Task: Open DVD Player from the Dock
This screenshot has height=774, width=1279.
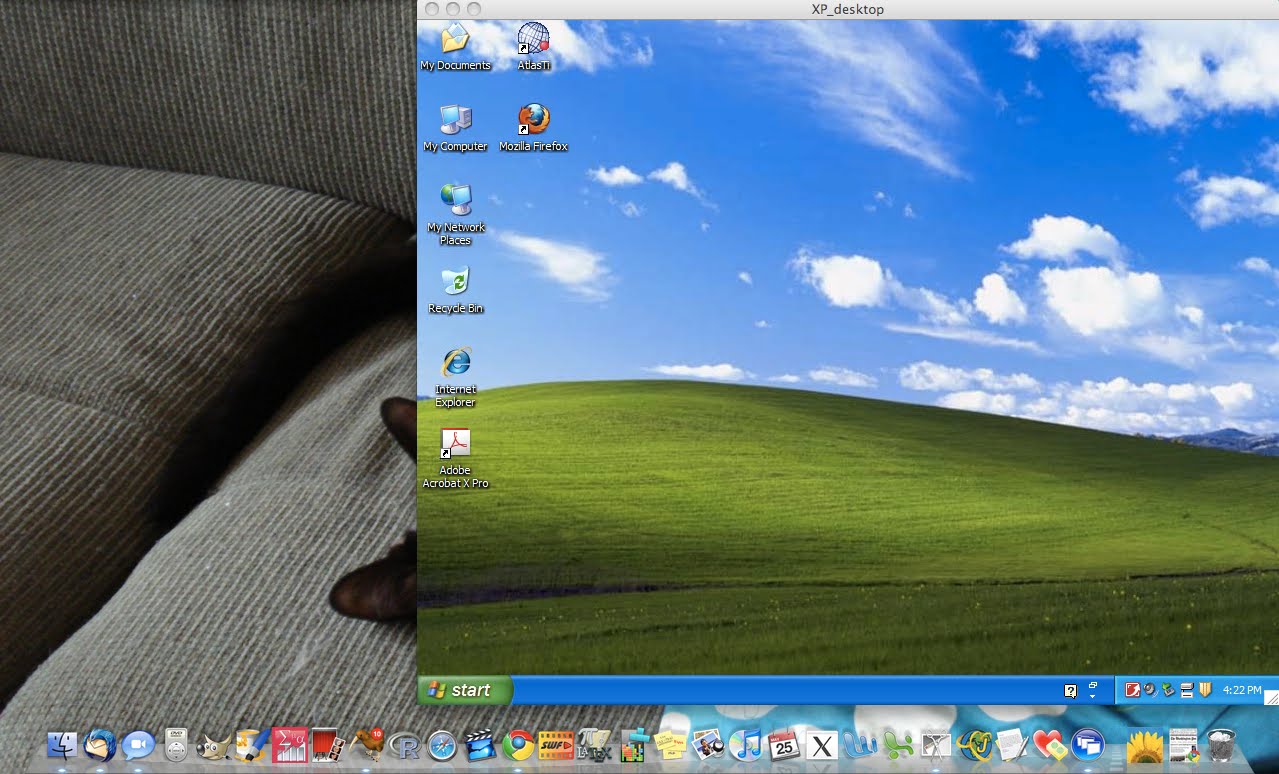Action: click(x=176, y=745)
